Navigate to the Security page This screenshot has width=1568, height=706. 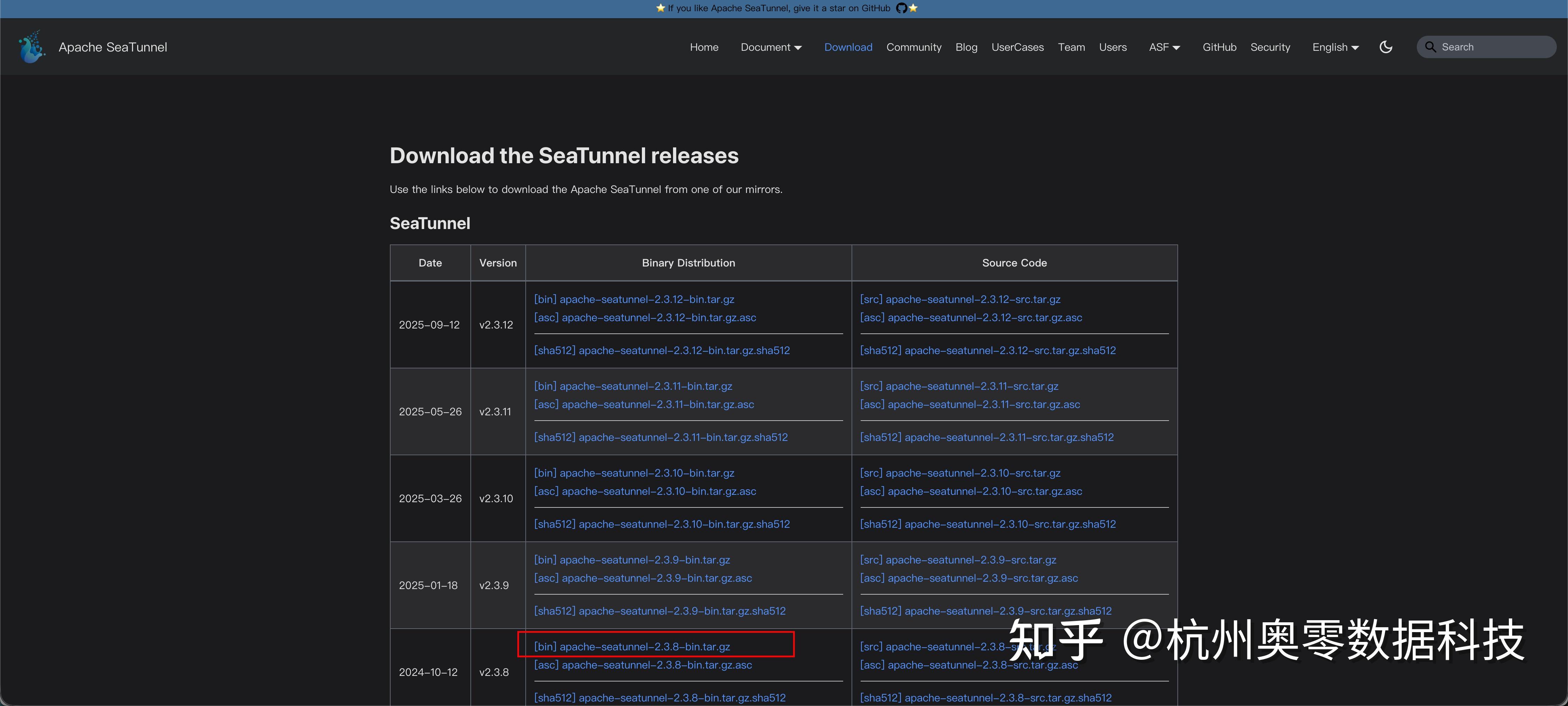(x=1270, y=47)
